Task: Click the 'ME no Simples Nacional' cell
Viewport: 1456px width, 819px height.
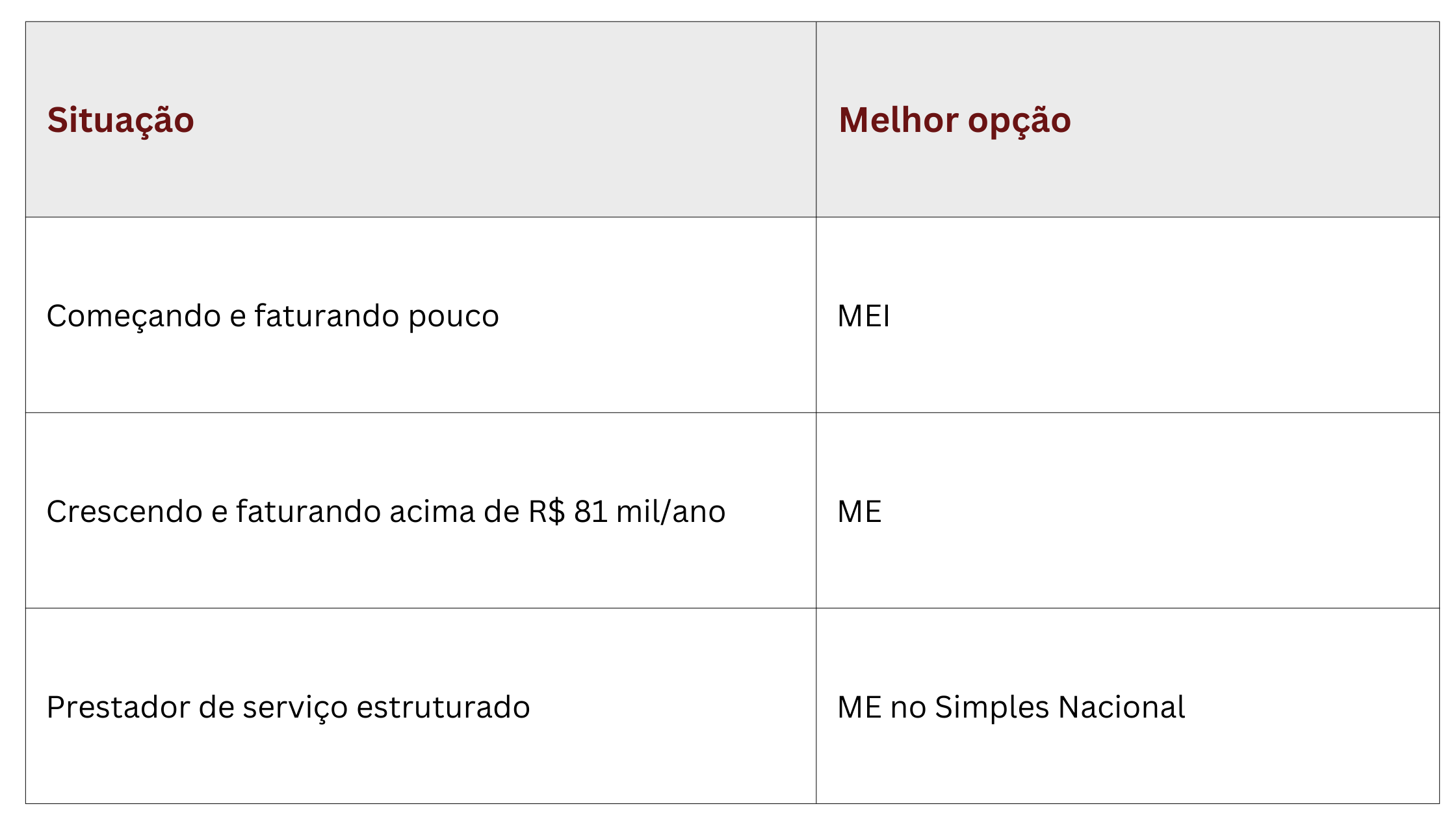Action: 1011,707
